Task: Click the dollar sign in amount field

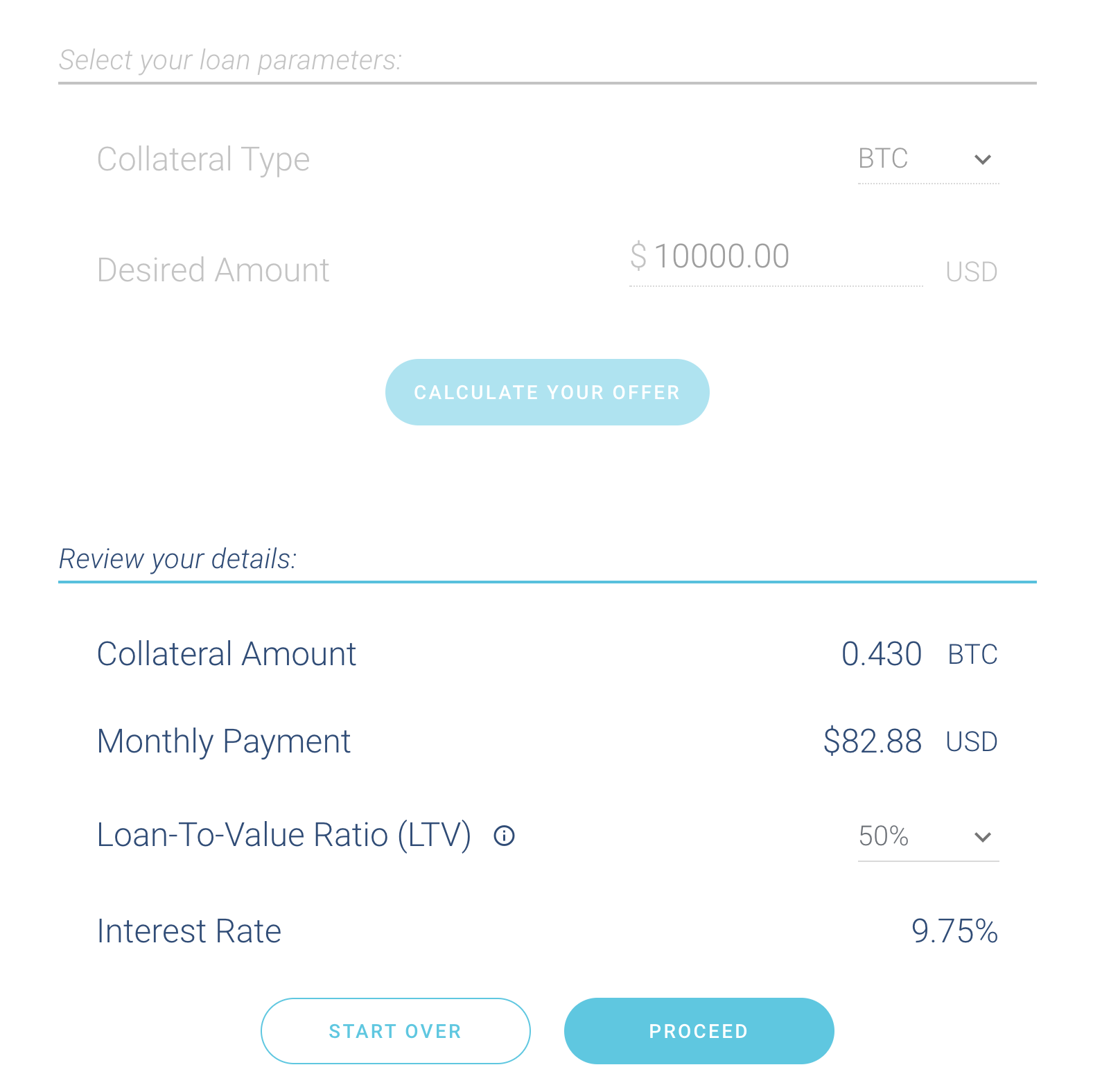Action: [638, 256]
